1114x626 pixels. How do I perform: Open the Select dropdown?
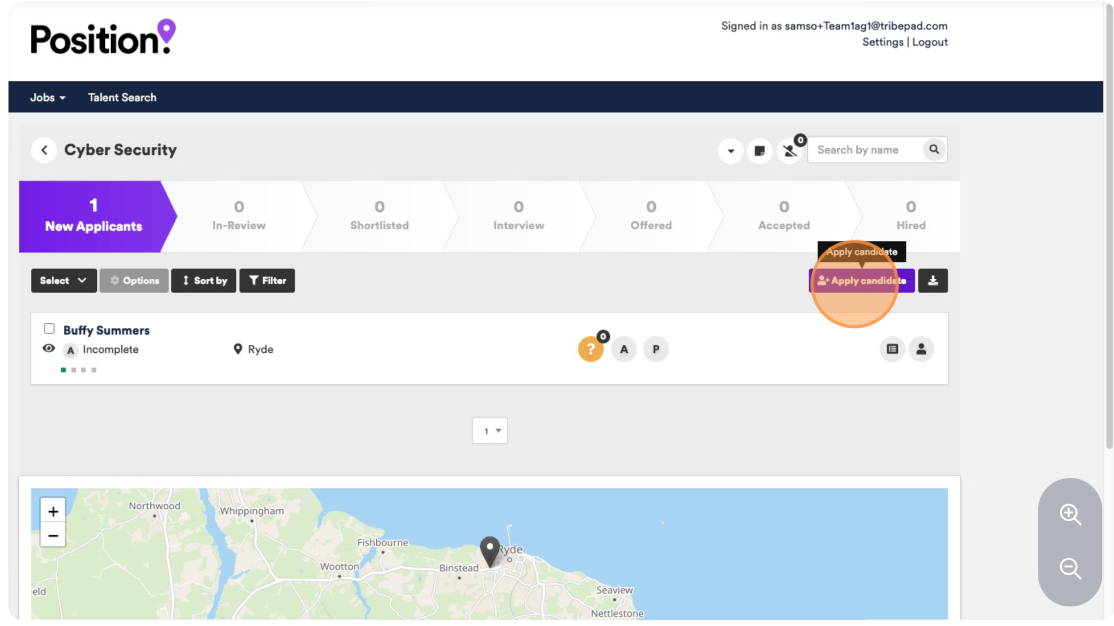tap(63, 281)
